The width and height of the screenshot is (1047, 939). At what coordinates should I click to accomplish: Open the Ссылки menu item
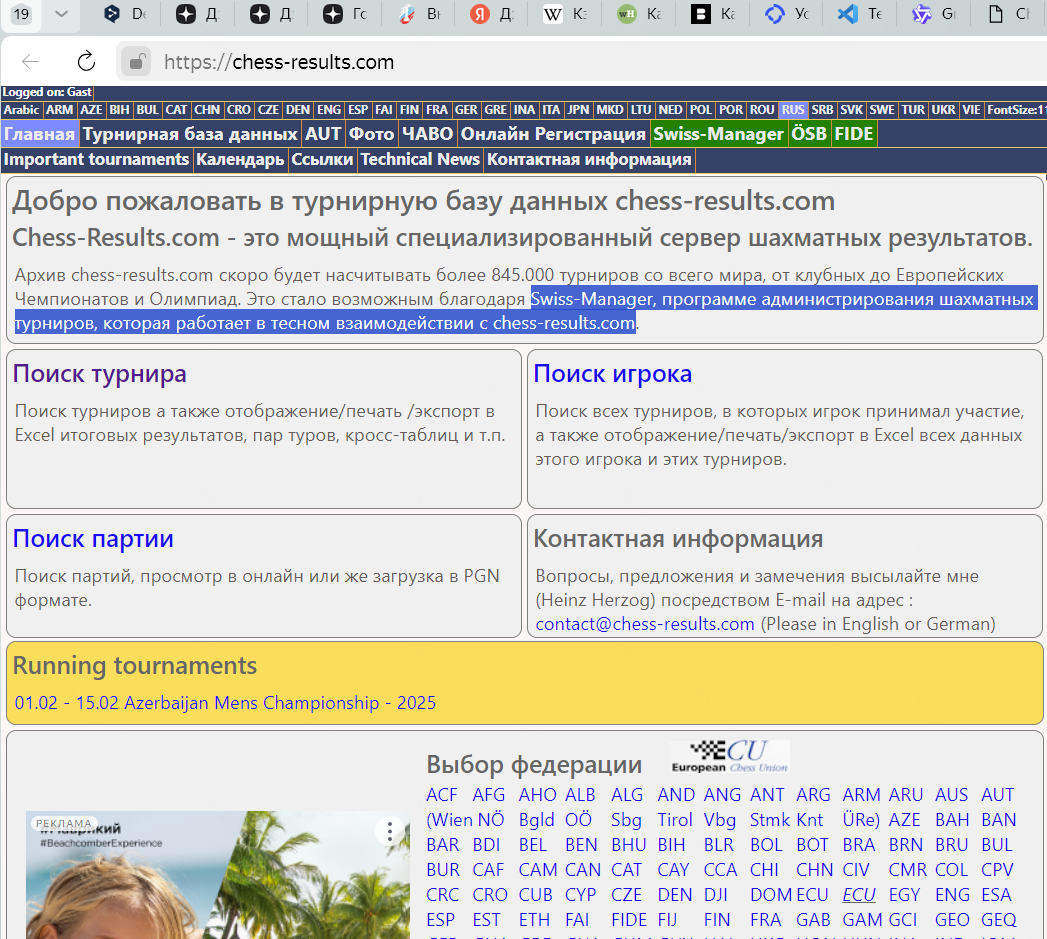[322, 160]
